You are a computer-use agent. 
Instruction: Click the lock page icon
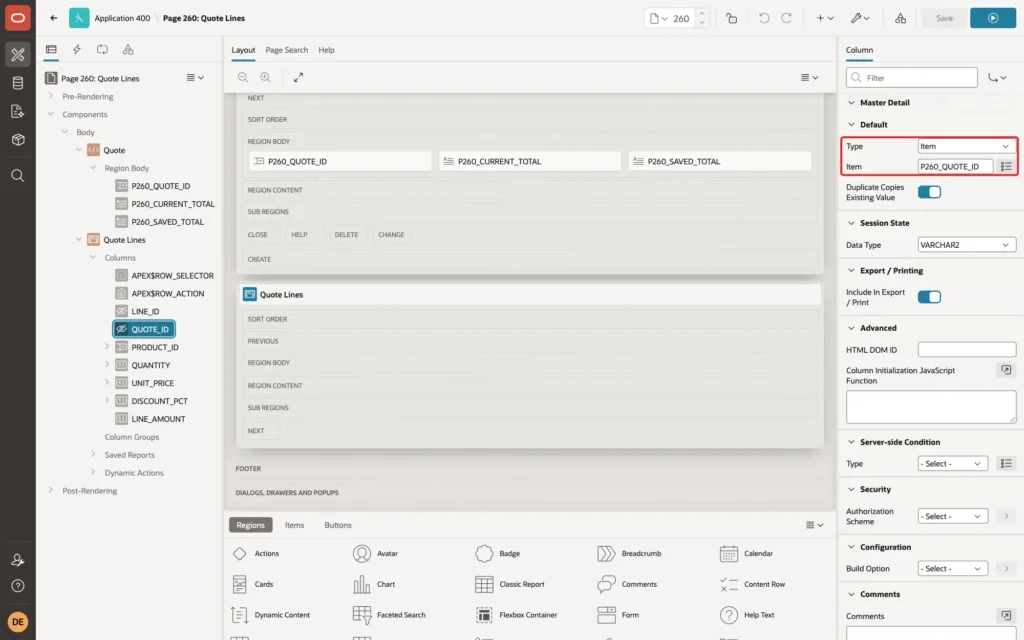tap(731, 18)
